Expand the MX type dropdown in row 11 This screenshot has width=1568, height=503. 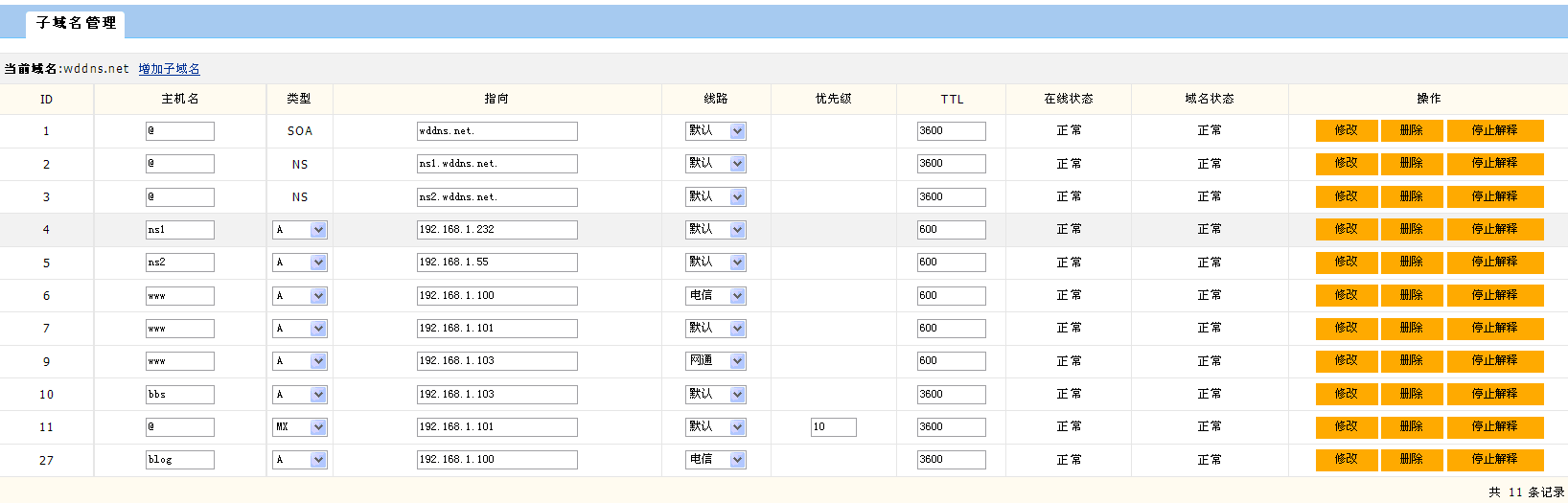point(300,427)
